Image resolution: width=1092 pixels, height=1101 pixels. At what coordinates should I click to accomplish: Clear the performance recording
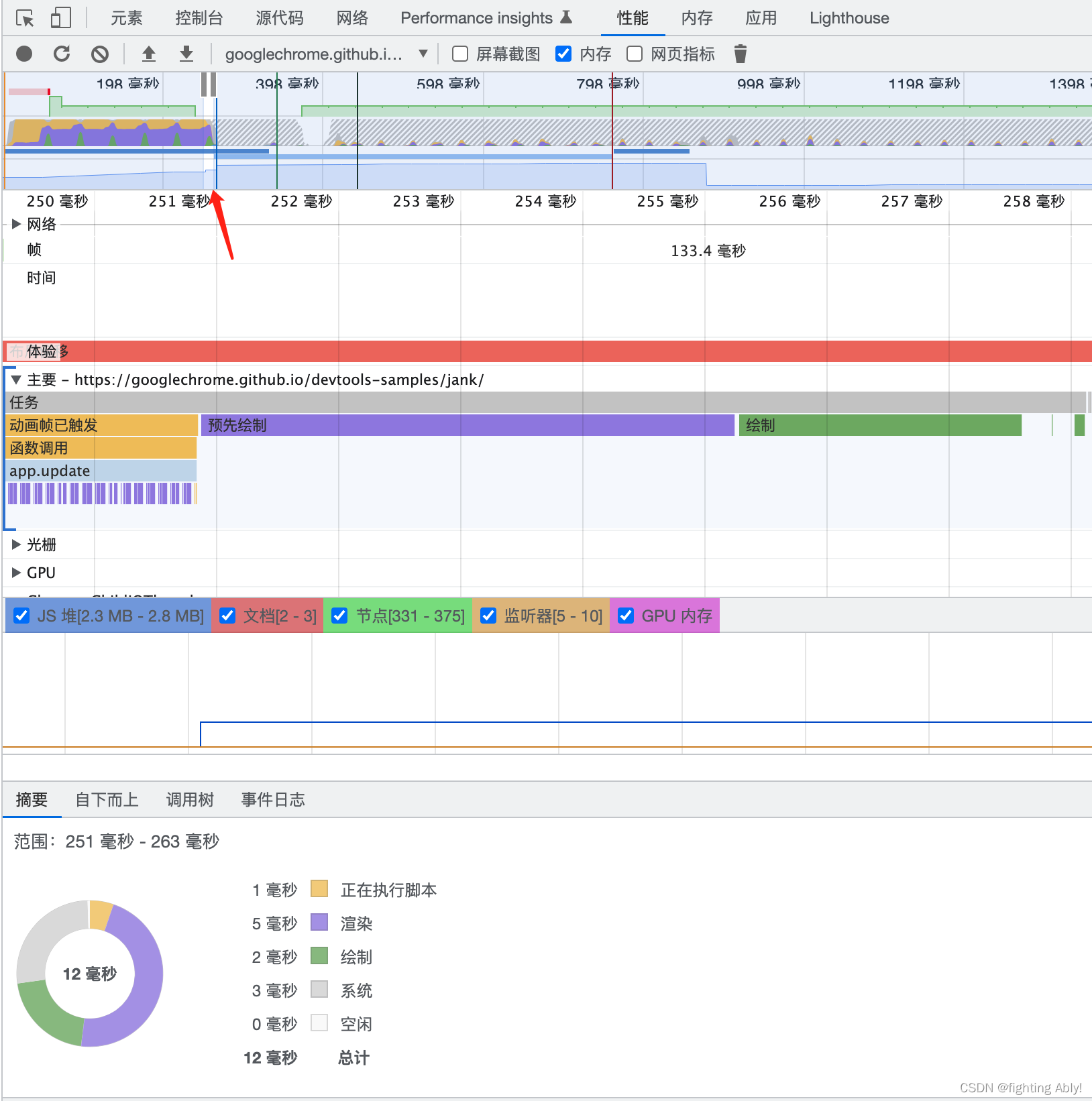point(100,54)
